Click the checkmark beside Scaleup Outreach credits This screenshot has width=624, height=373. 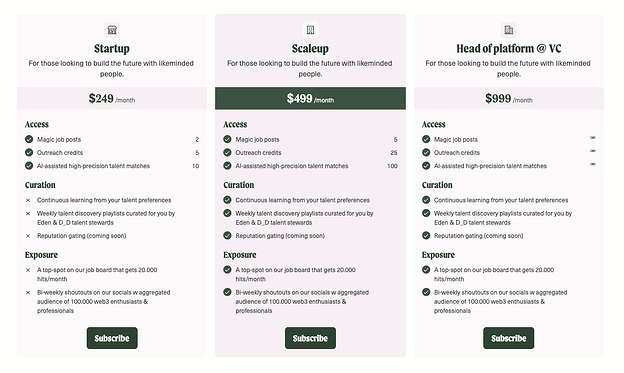tap(227, 152)
